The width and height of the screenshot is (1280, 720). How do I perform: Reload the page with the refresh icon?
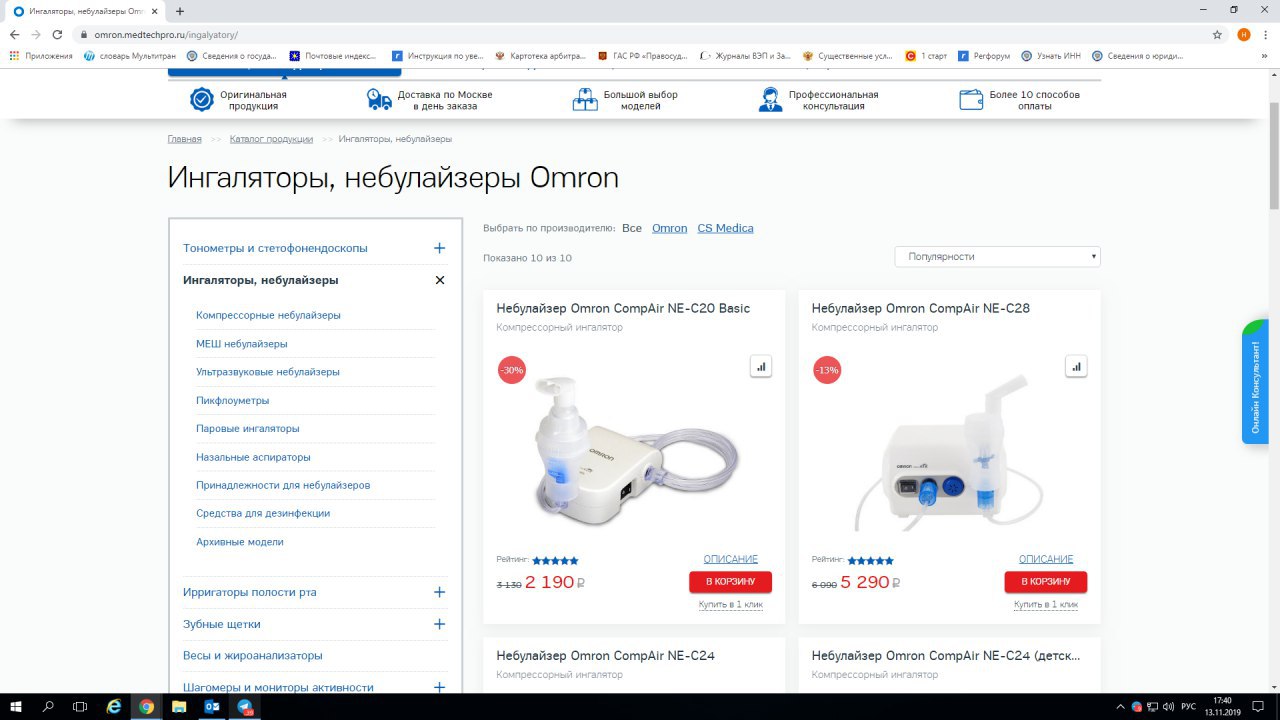click(57, 34)
